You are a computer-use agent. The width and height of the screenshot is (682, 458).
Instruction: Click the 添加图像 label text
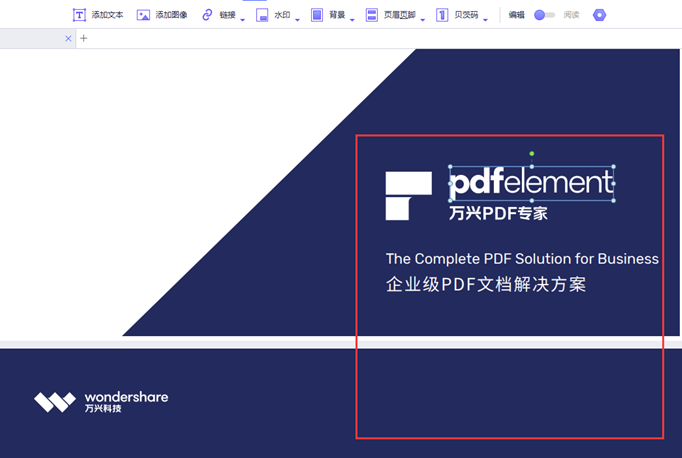tap(171, 15)
